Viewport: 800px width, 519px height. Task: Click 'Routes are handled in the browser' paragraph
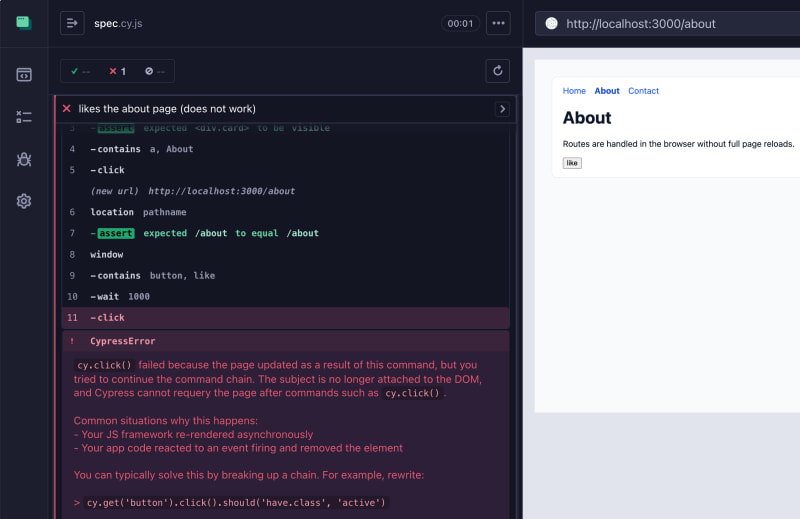click(678, 144)
